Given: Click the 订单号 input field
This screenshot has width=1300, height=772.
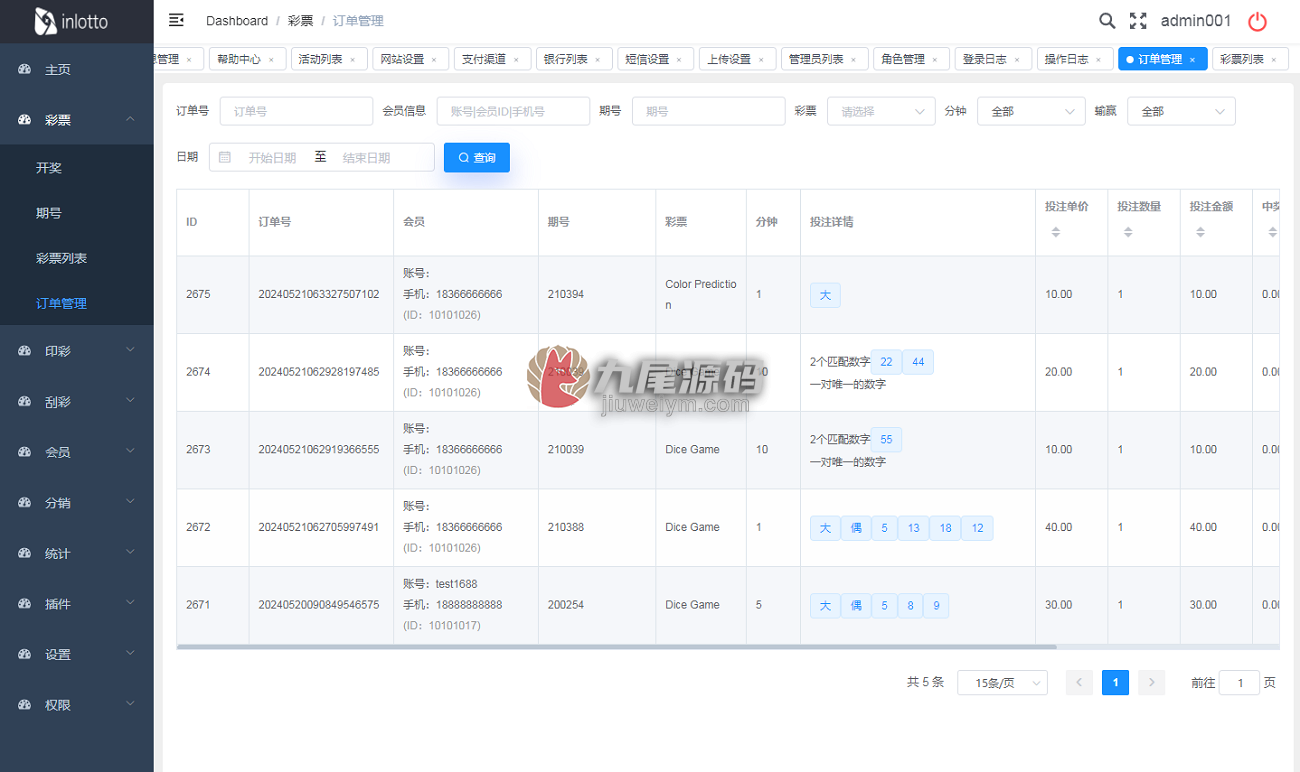Looking at the screenshot, I should click(296, 111).
